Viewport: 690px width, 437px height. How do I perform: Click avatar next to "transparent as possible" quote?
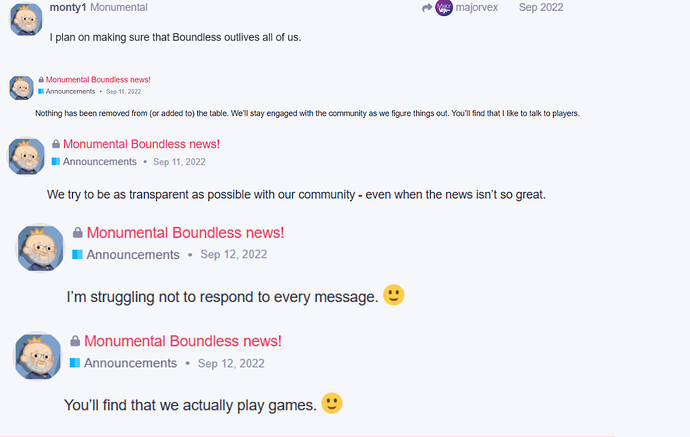click(x=26, y=156)
